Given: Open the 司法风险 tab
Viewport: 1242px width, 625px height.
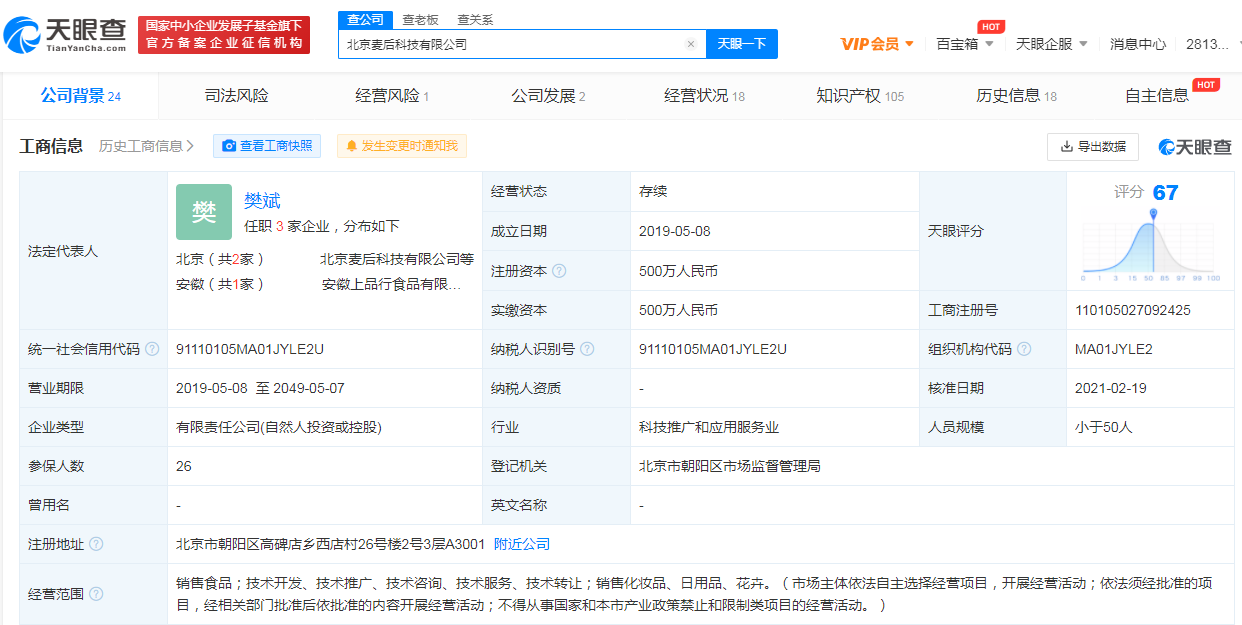Looking at the screenshot, I should [x=237, y=96].
